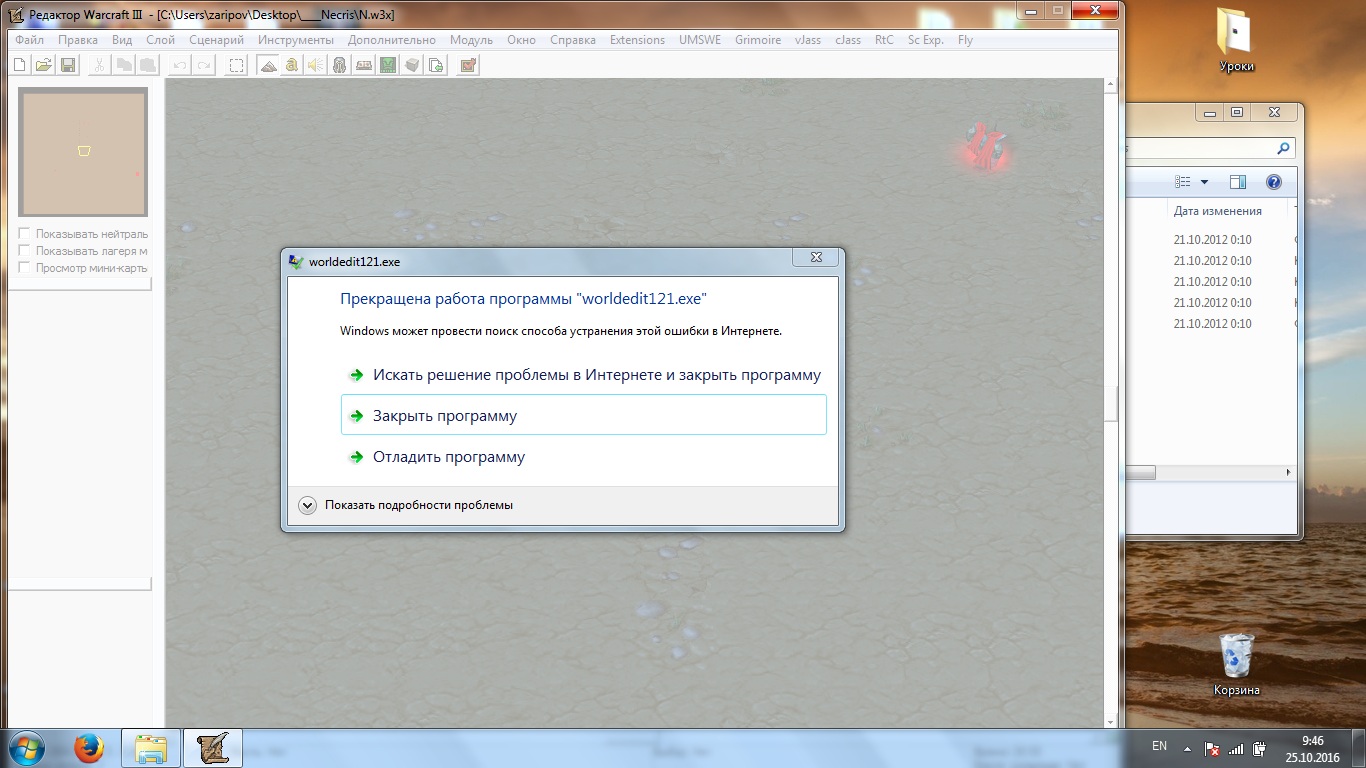The image size is (1366, 768).
Task: Click the Open Map folder icon
Action: pyautogui.click(x=44, y=65)
